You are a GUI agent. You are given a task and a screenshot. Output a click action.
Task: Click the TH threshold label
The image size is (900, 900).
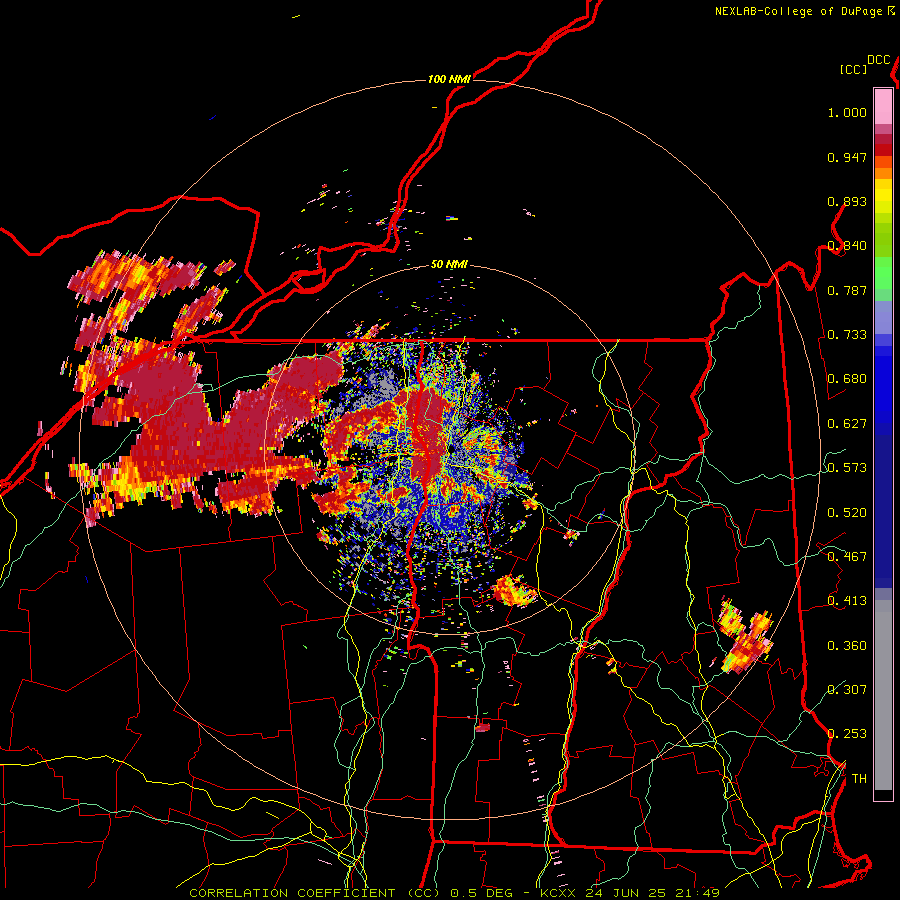[x=859, y=779]
